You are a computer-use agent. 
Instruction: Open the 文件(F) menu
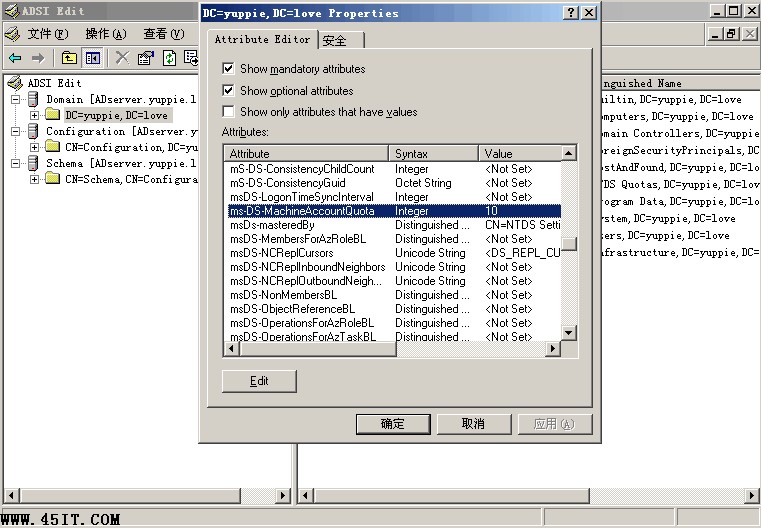coord(48,34)
